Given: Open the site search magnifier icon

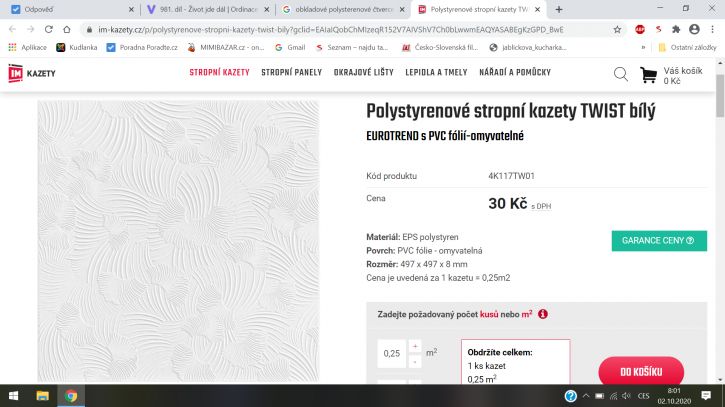Looking at the screenshot, I should 621,74.
